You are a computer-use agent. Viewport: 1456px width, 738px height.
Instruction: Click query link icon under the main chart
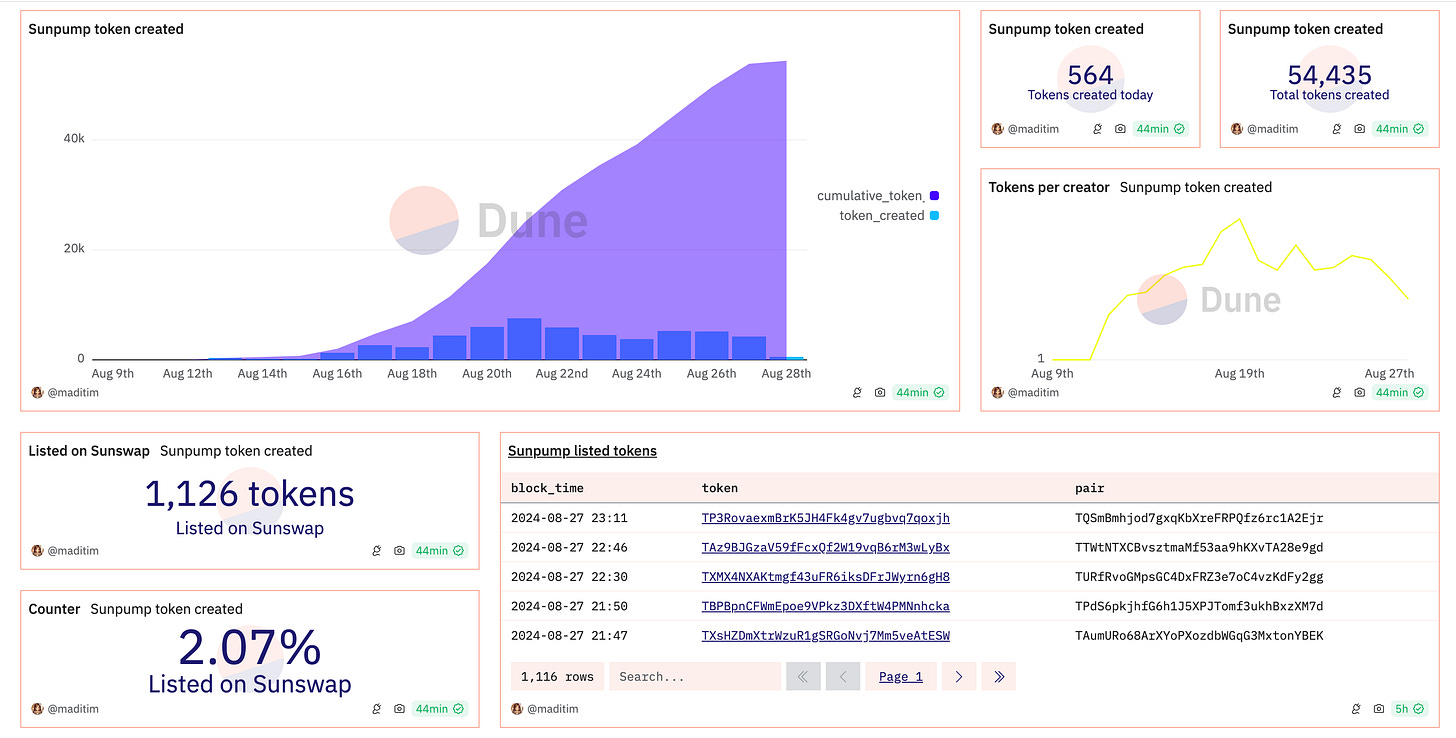click(857, 393)
